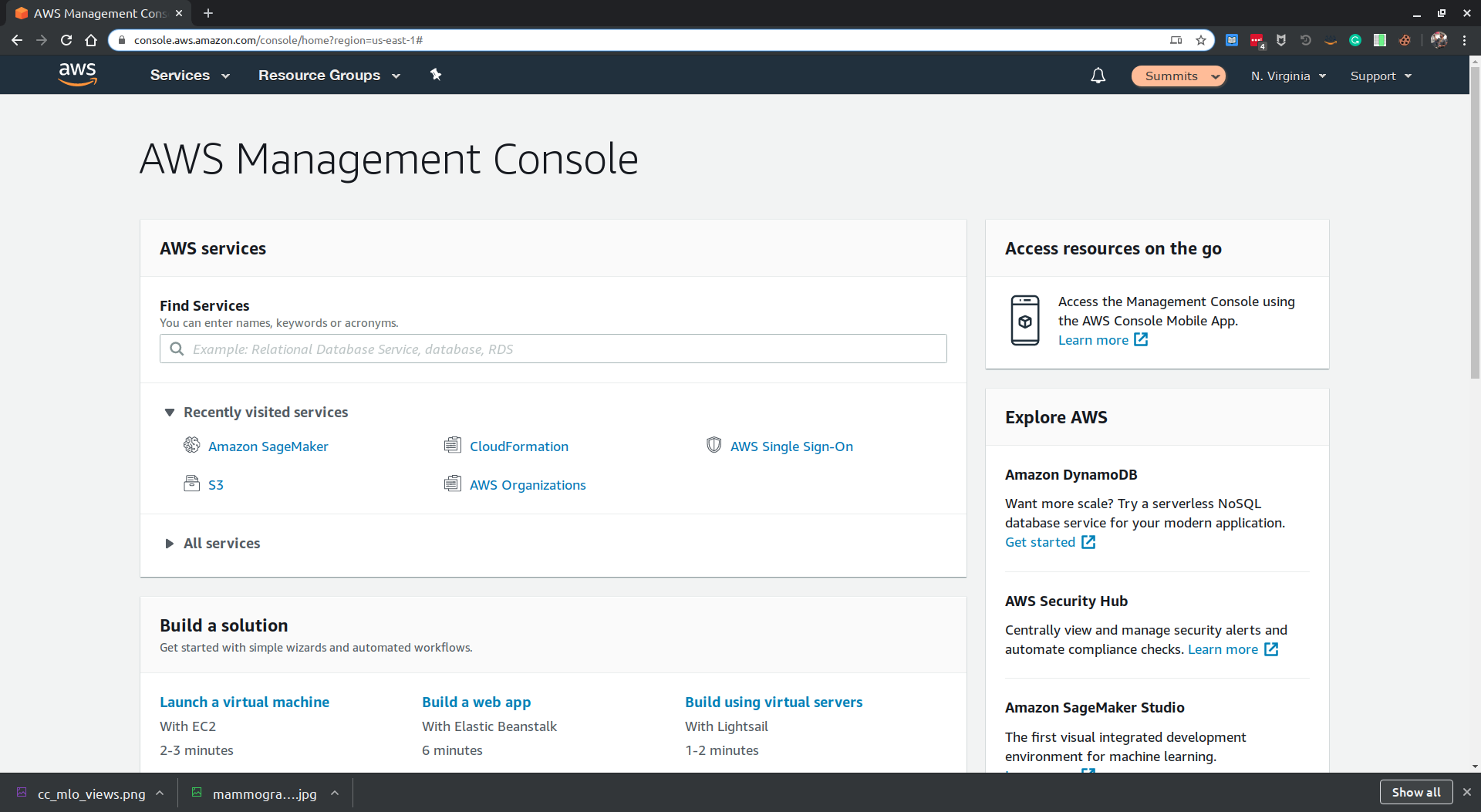Bookmark this page with the star icon
This screenshot has width=1481, height=812.
pyautogui.click(x=1201, y=40)
